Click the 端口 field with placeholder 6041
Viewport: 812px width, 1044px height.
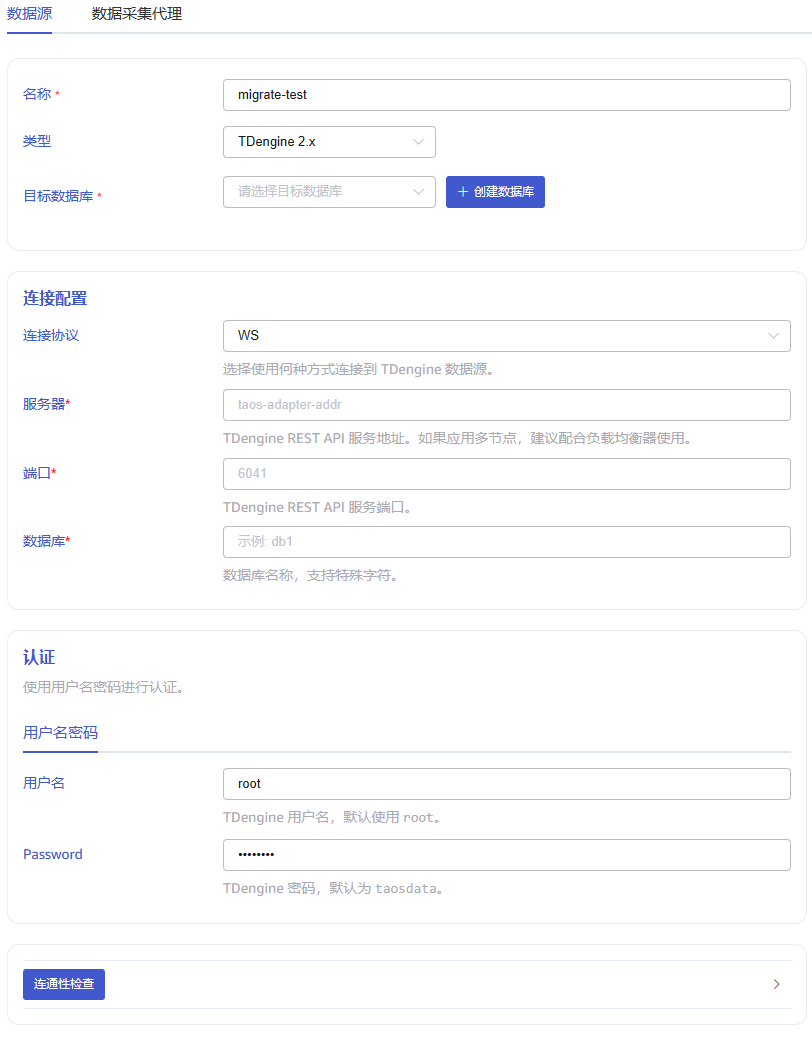tap(506, 474)
